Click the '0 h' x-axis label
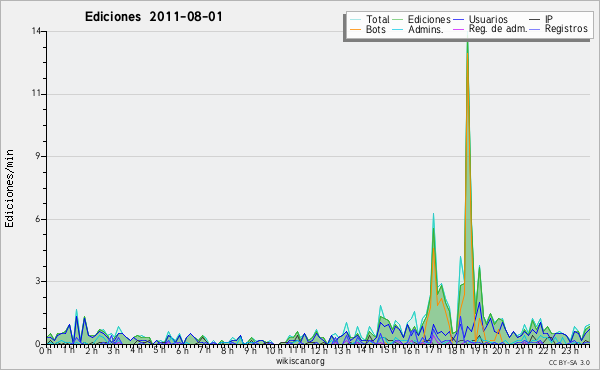This screenshot has width=600, height=370. (x=45, y=351)
